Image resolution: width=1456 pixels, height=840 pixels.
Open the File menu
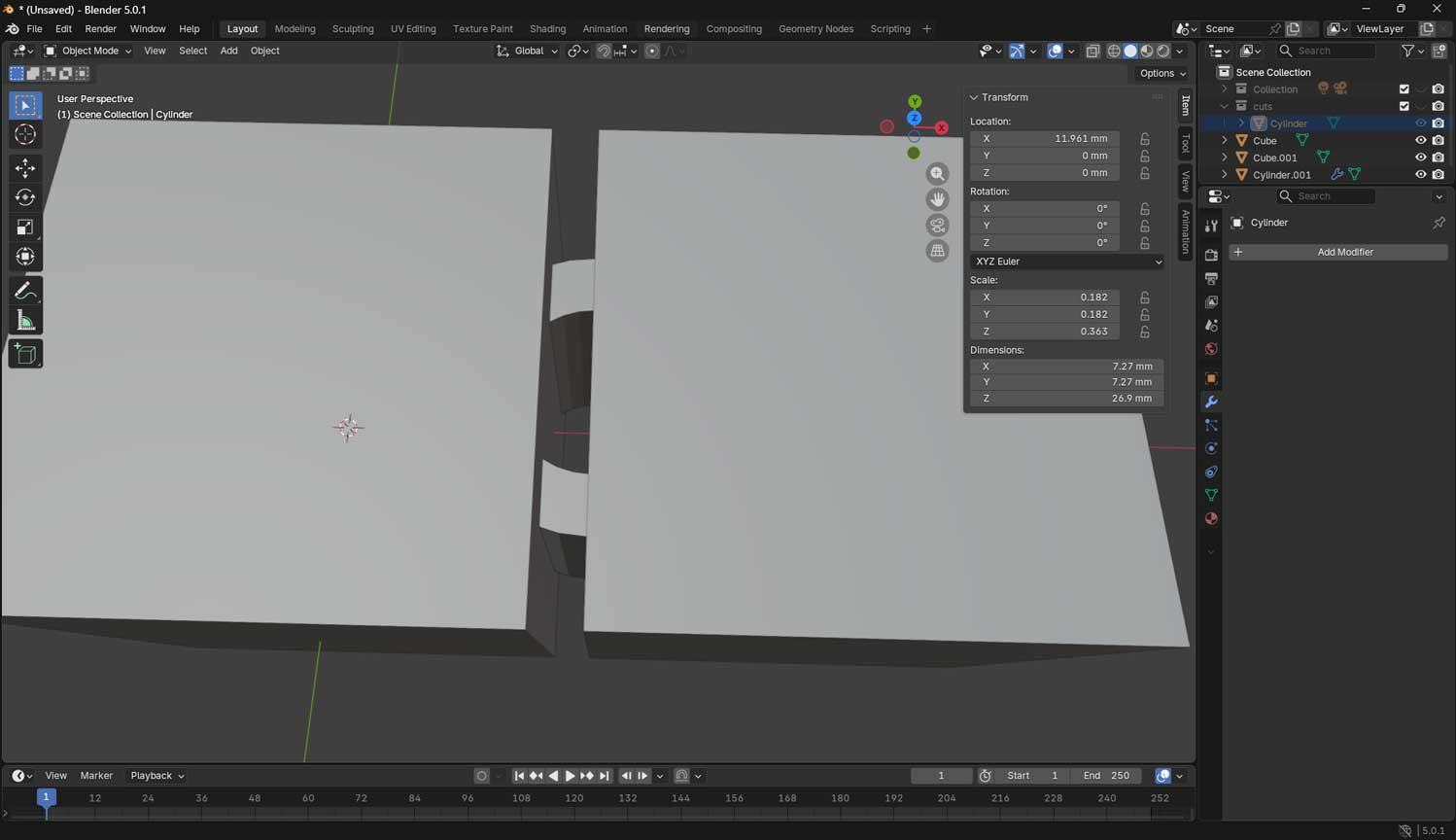tap(34, 29)
